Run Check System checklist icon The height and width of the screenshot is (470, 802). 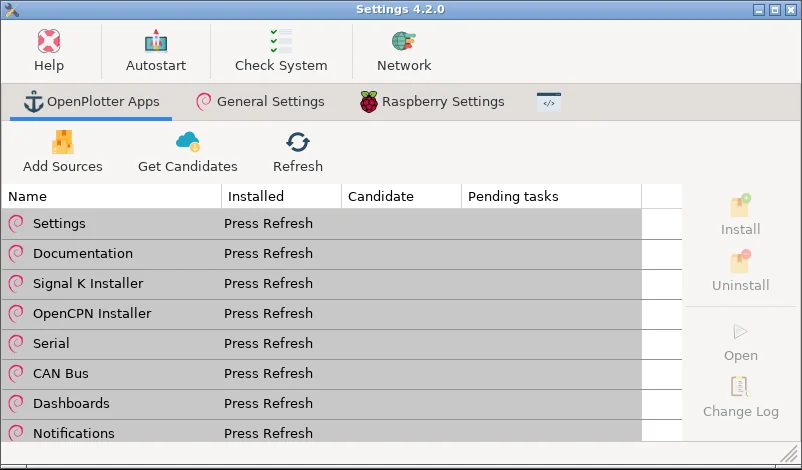[281, 41]
